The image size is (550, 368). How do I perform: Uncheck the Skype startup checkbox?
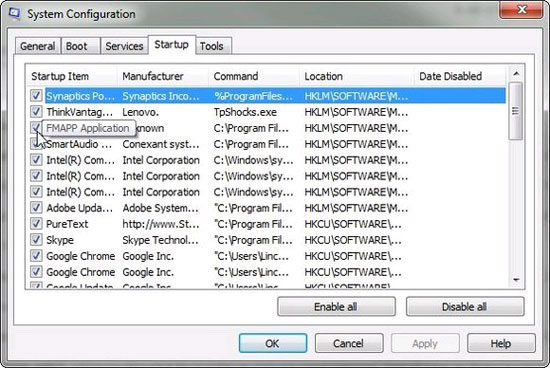coord(36,240)
